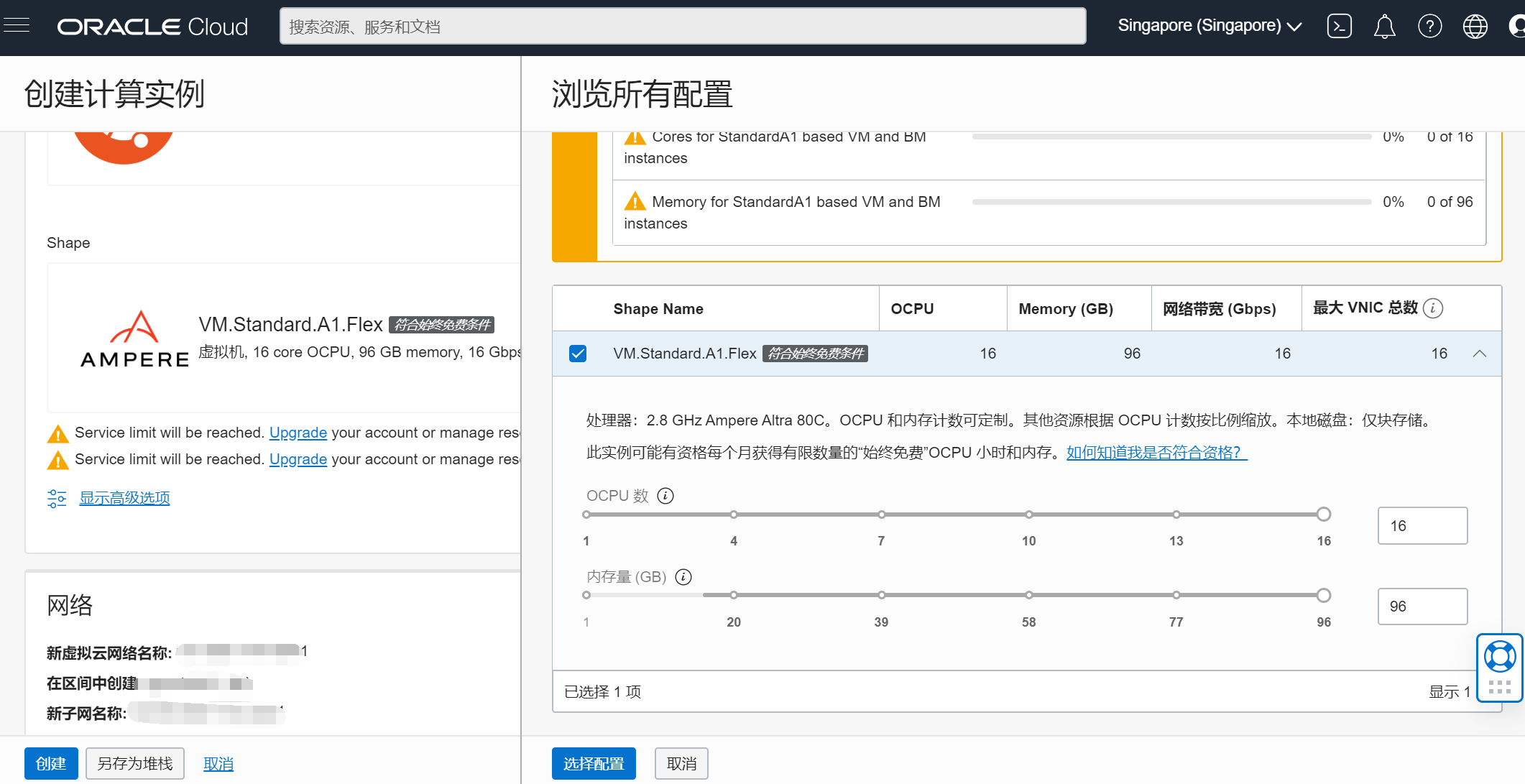The width and height of the screenshot is (1525, 784).
Task: Open the user profile avatar
Action: 1516,27
